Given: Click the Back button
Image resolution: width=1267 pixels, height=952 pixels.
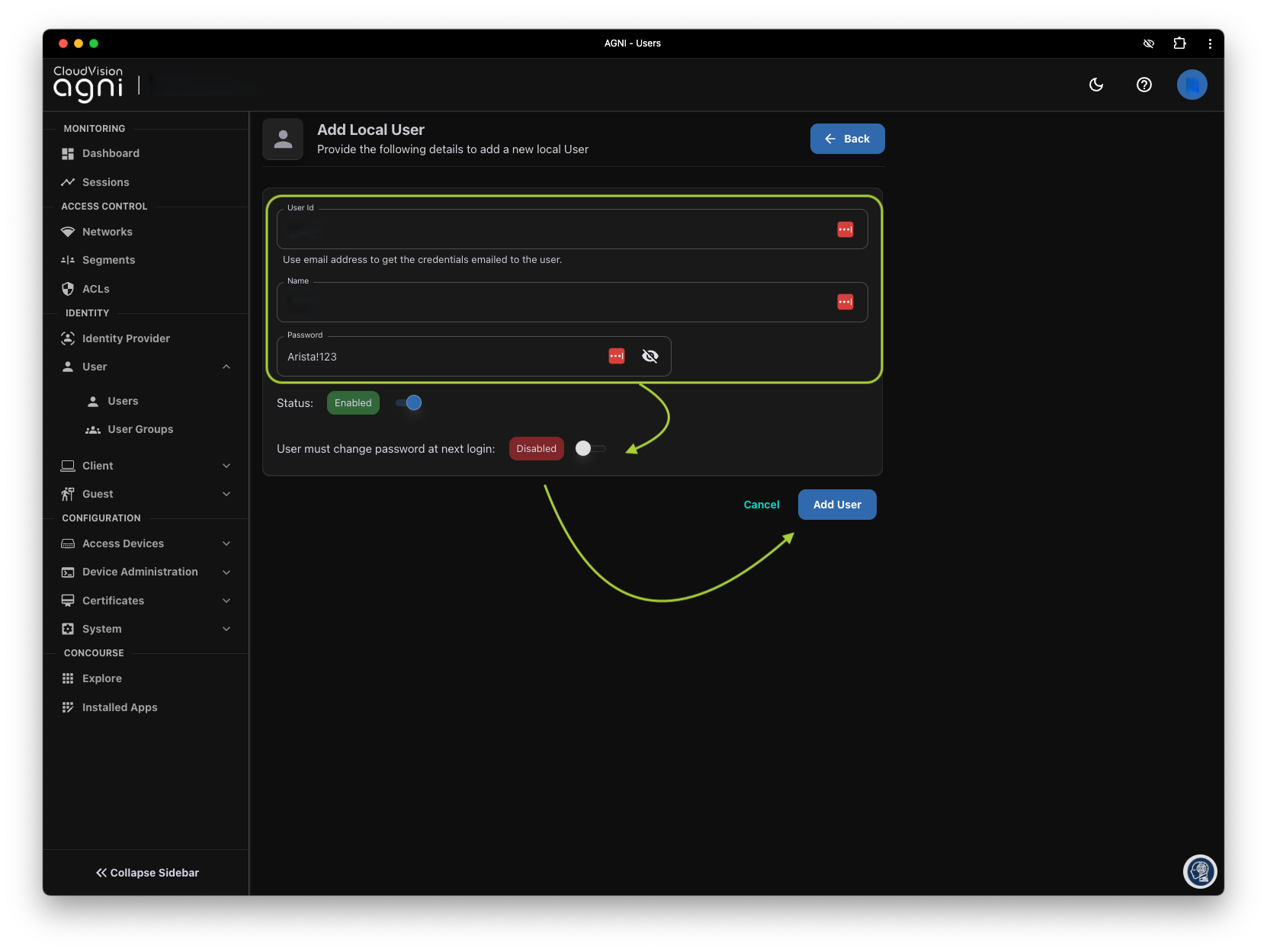Looking at the screenshot, I should pos(847,139).
